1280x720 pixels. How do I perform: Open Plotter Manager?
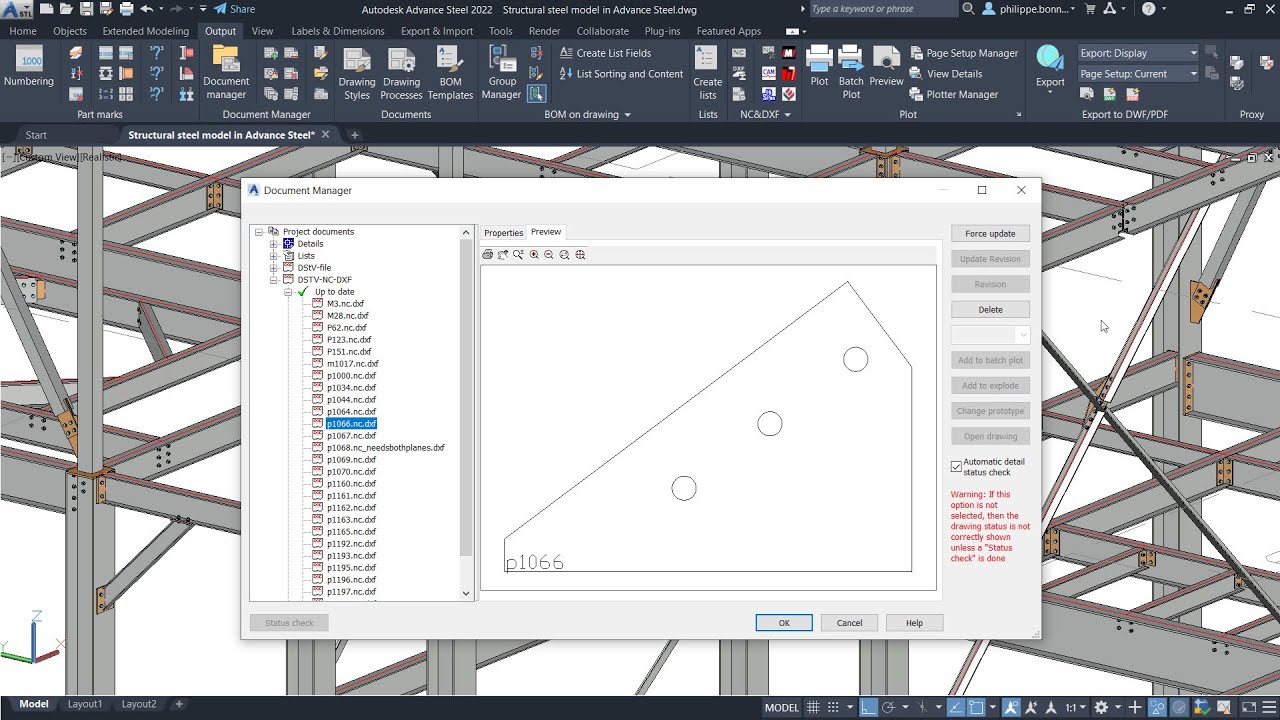[x=954, y=94]
